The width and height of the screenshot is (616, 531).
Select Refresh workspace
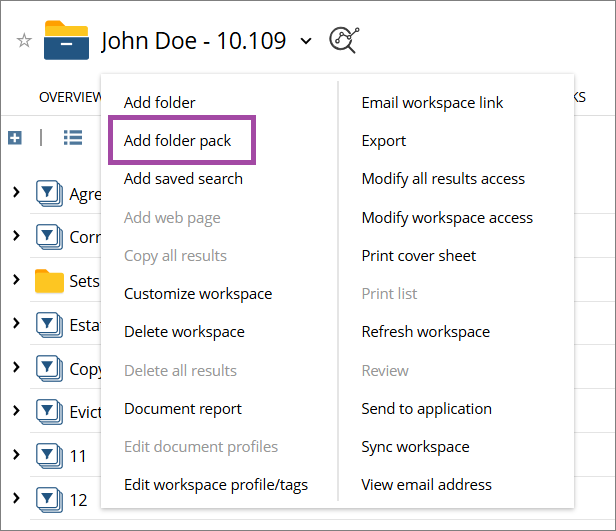coord(426,332)
